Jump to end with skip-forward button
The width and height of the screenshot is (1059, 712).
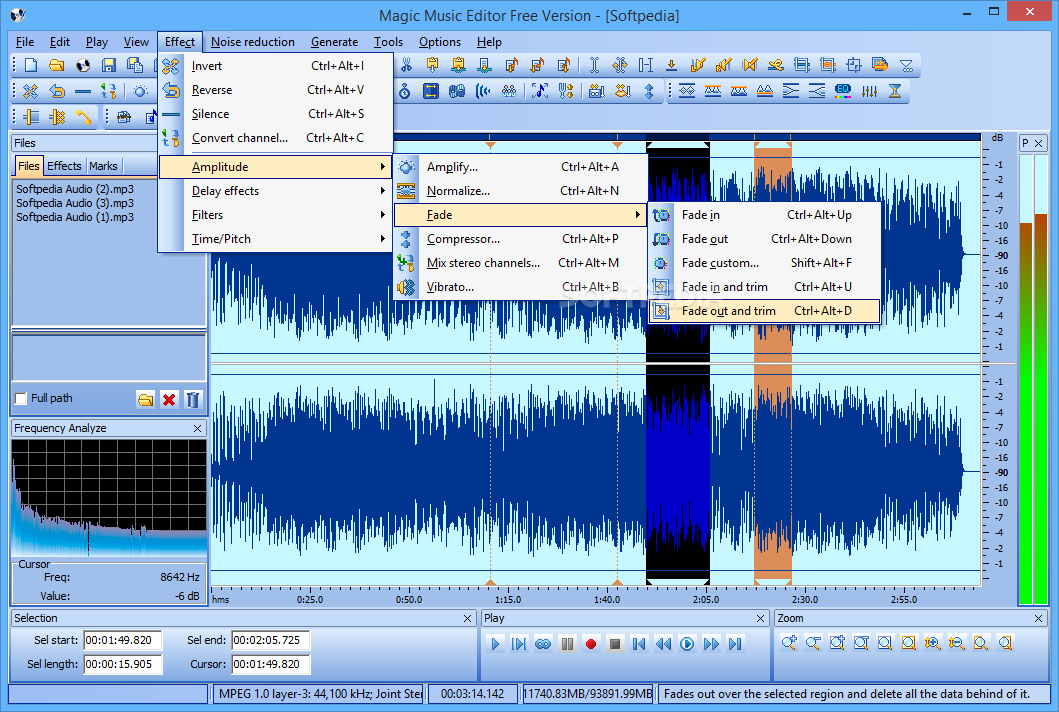(x=735, y=644)
